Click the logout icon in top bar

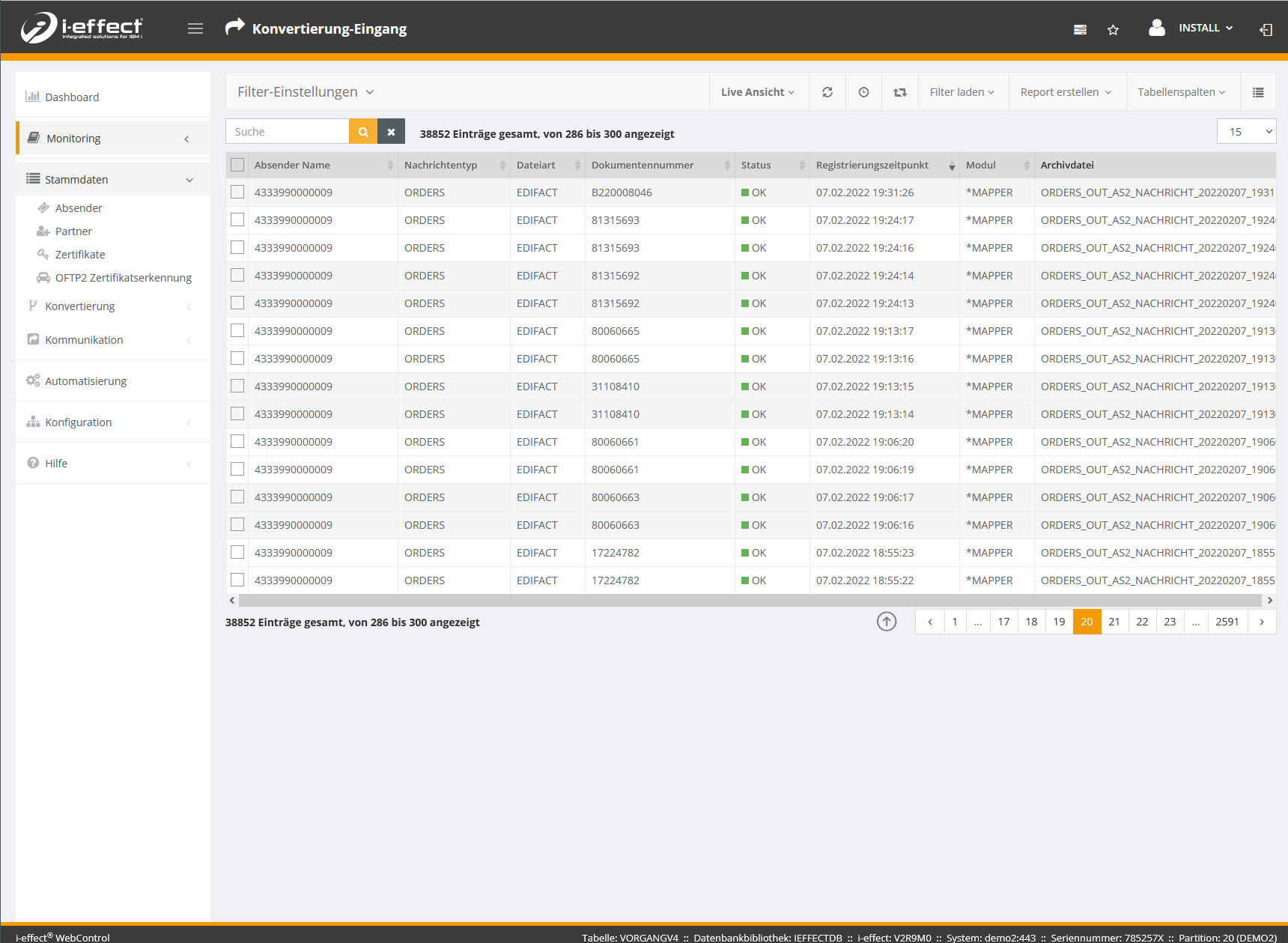(x=1266, y=30)
